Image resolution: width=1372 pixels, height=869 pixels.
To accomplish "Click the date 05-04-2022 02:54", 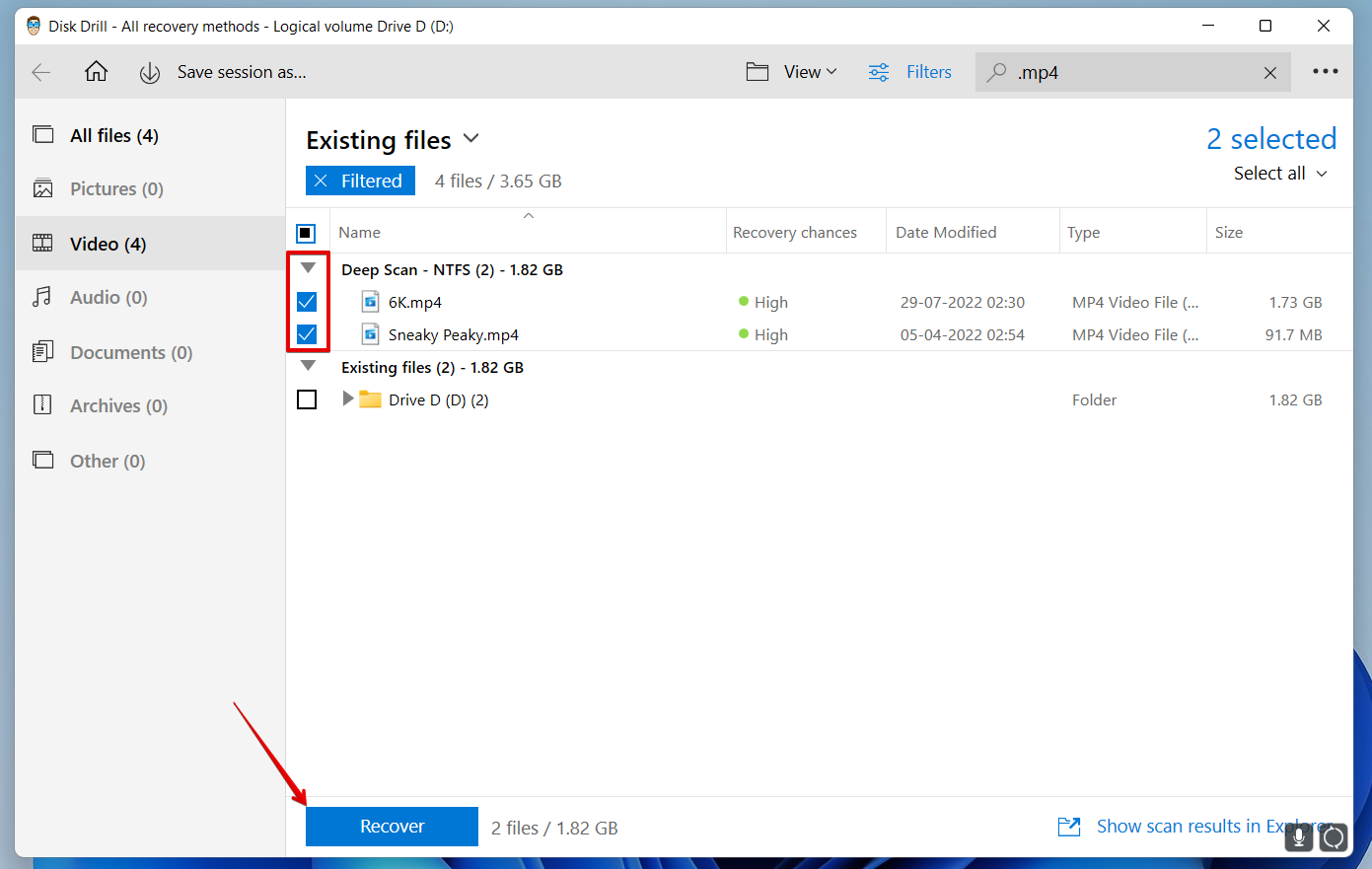I will (x=963, y=334).
